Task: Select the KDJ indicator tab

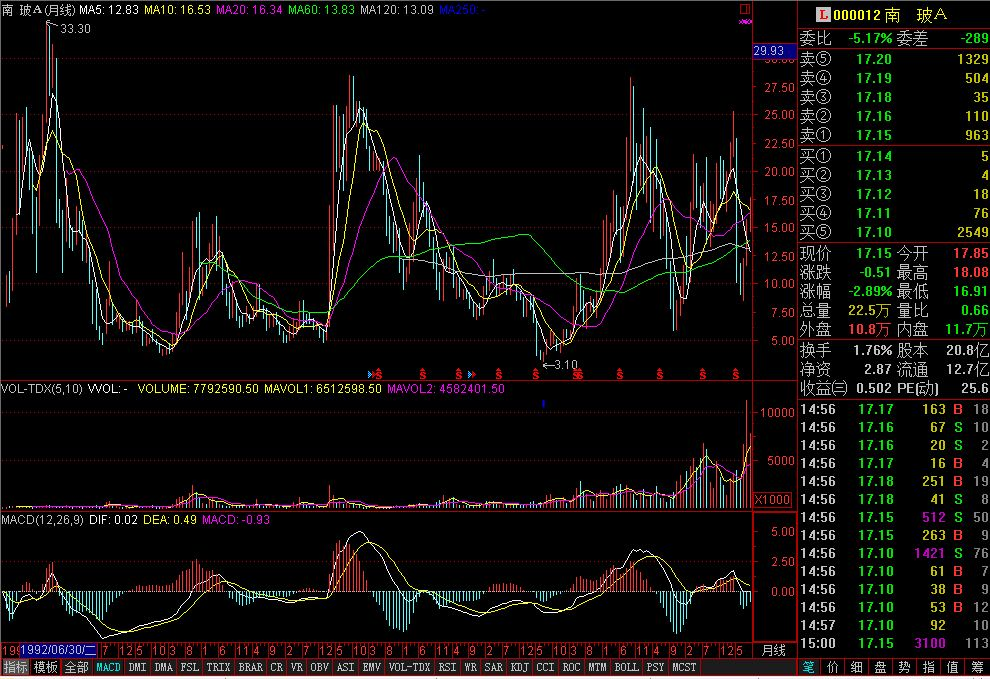Action: 519,667
